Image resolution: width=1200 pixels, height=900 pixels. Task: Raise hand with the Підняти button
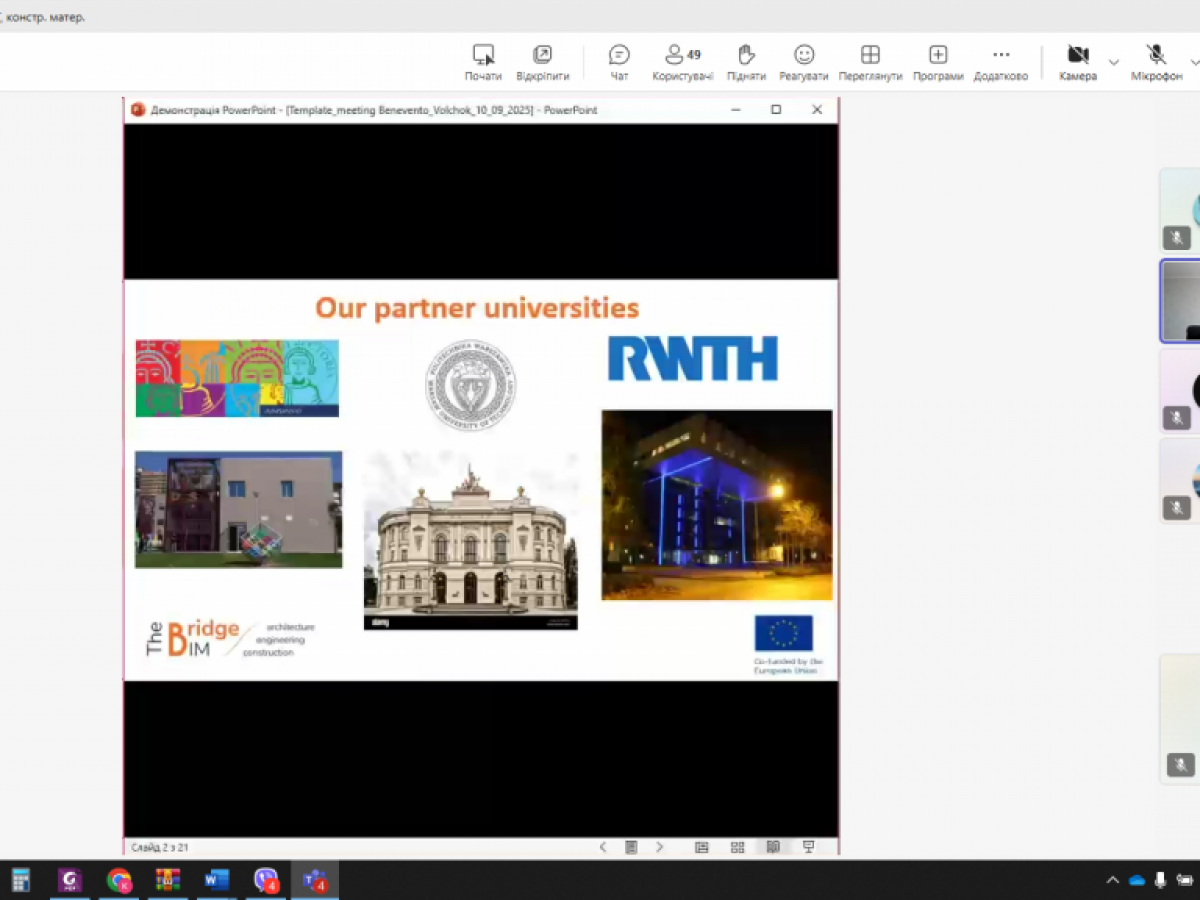pyautogui.click(x=745, y=62)
